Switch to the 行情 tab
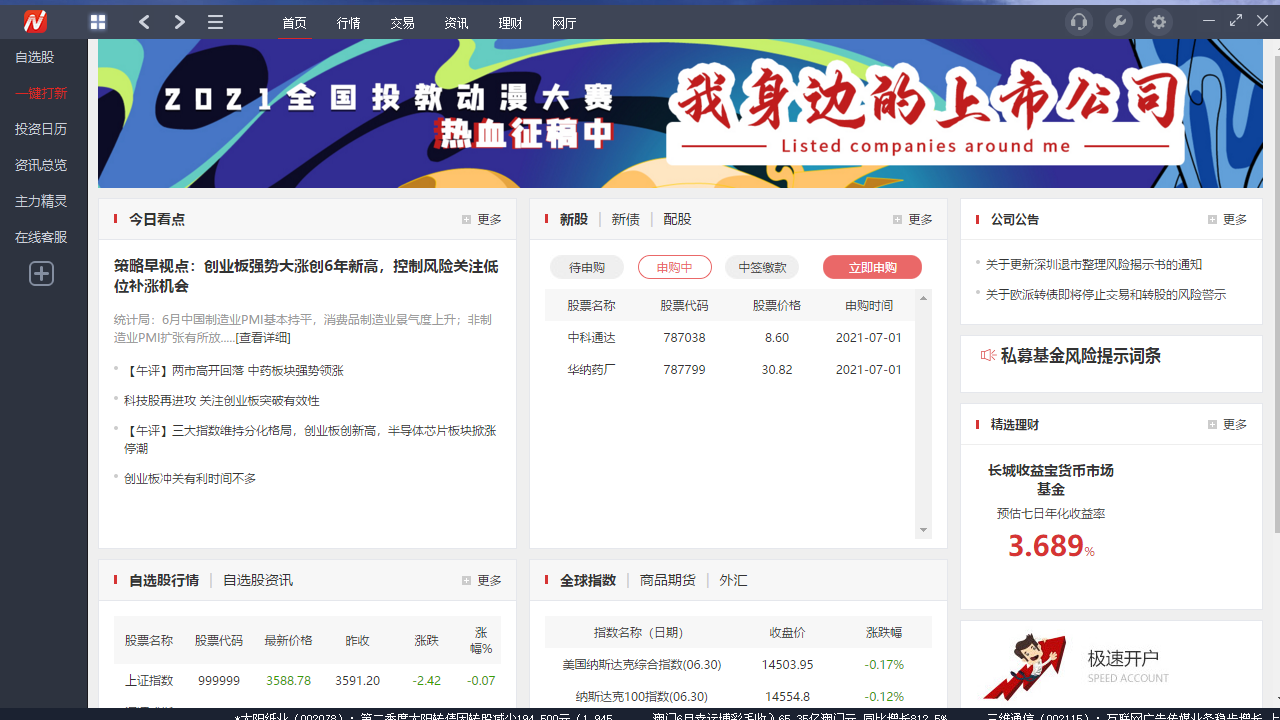The height and width of the screenshot is (720, 1280). tap(348, 22)
